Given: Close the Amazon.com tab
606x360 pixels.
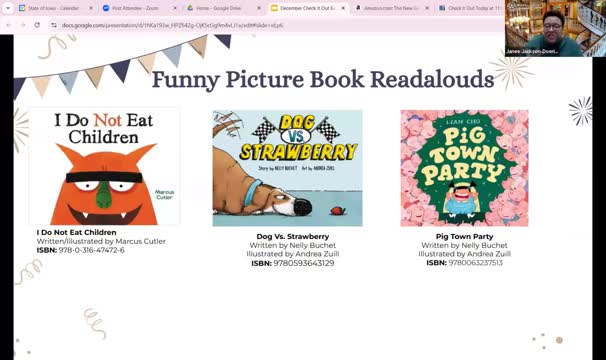Looking at the screenshot, I should click(x=427, y=8).
